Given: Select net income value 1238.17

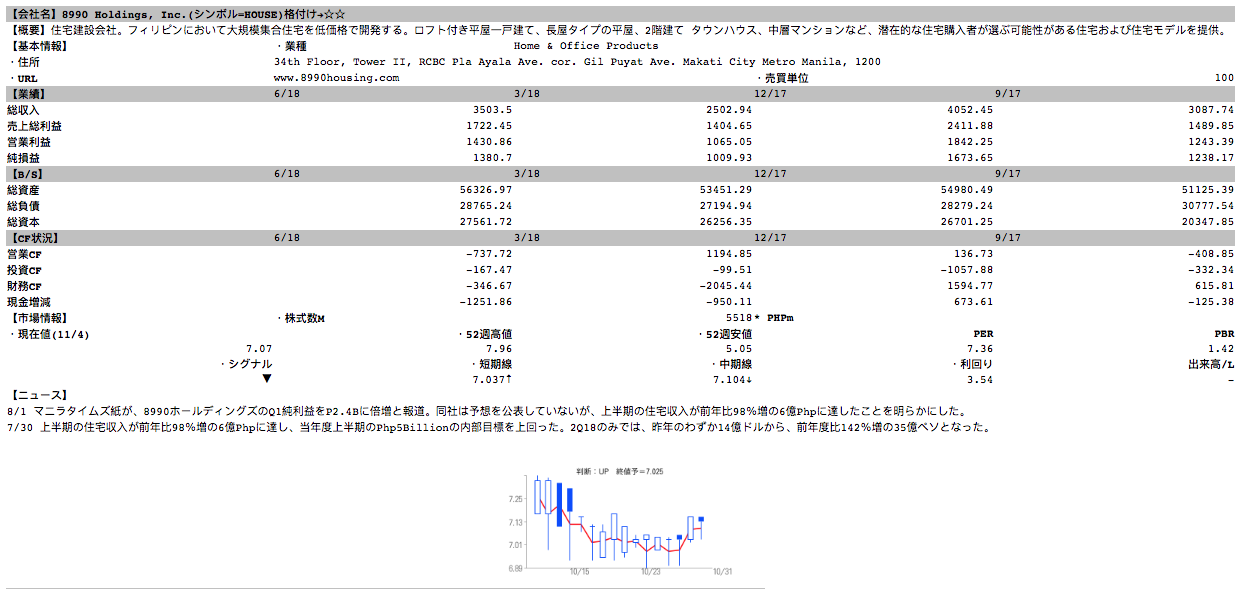Looking at the screenshot, I should click(1211, 158).
